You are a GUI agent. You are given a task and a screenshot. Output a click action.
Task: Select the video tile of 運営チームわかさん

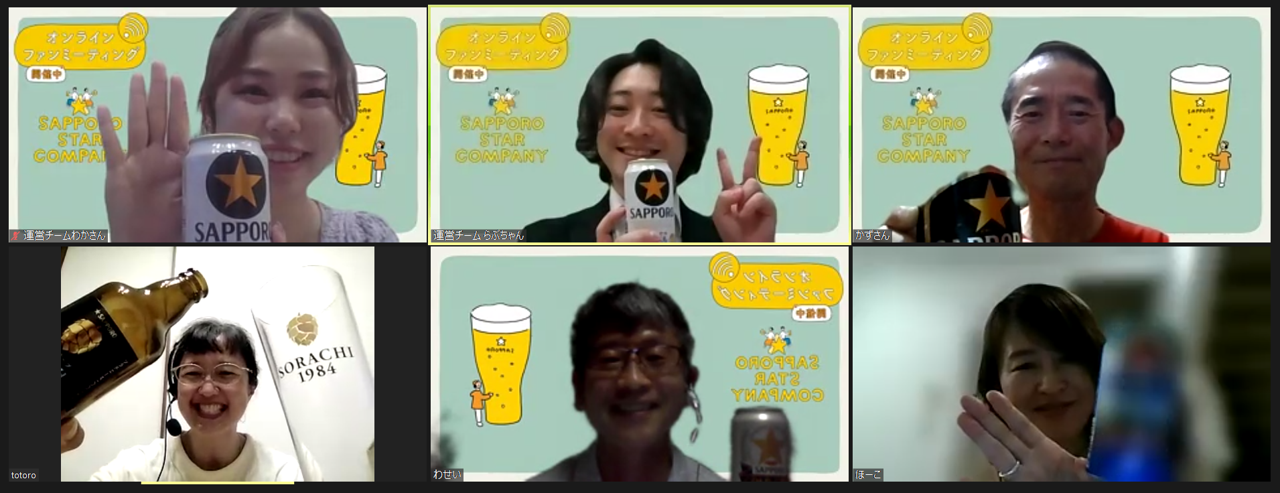coord(218,124)
